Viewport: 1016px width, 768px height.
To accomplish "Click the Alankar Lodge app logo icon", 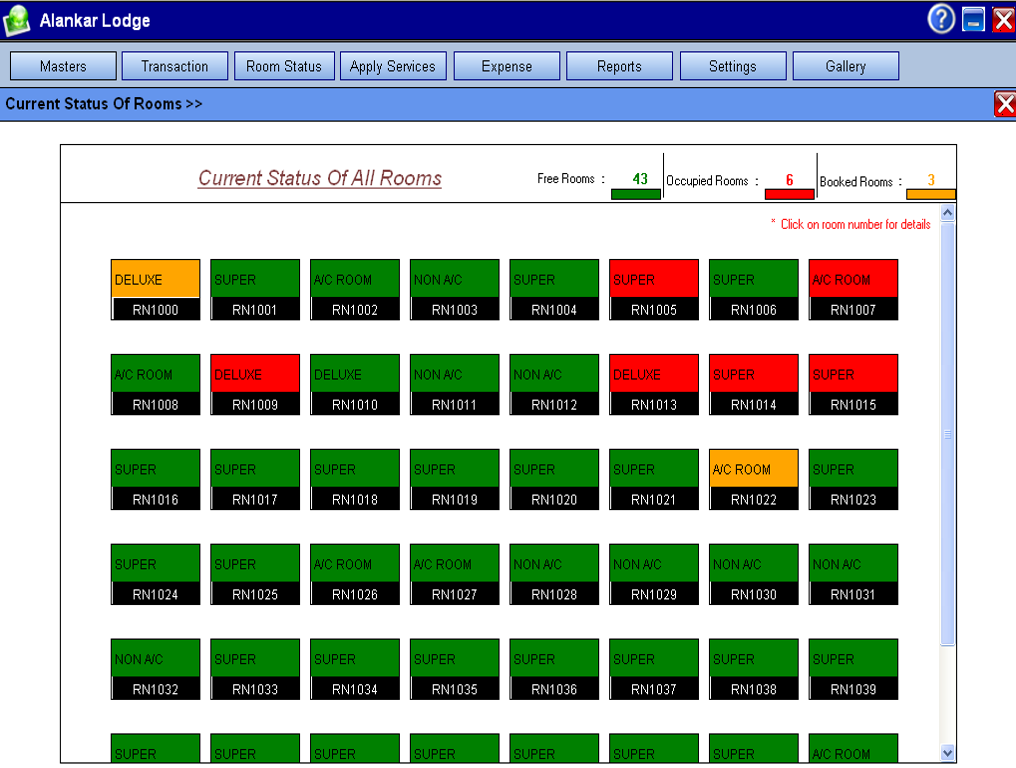I will (17, 20).
